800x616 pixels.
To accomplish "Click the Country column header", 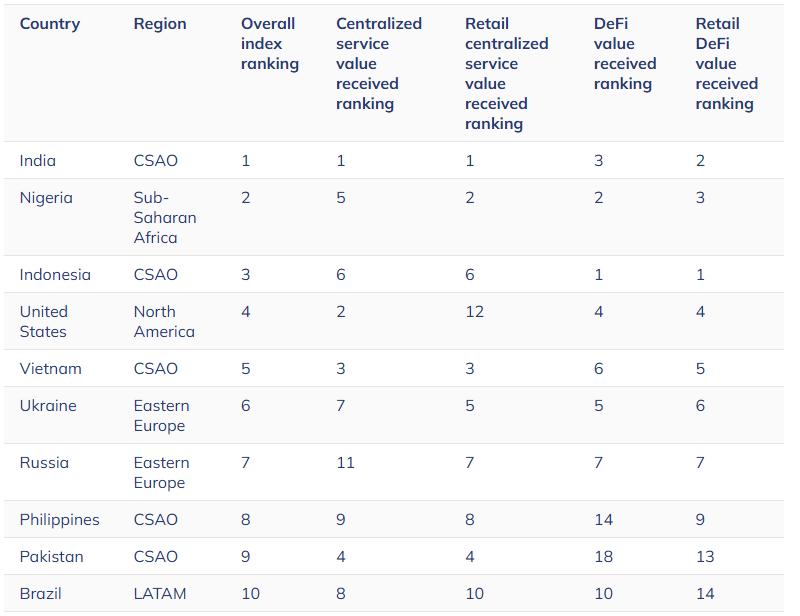I will pos(49,24).
